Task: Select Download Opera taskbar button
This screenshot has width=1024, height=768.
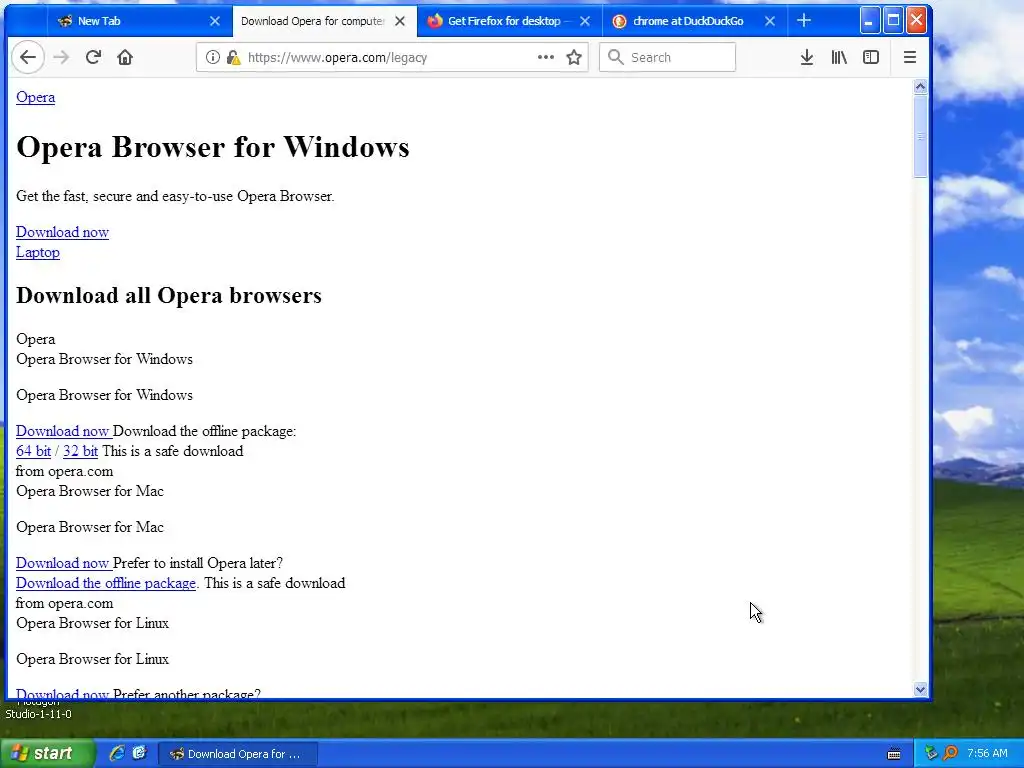Action: coord(238,754)
